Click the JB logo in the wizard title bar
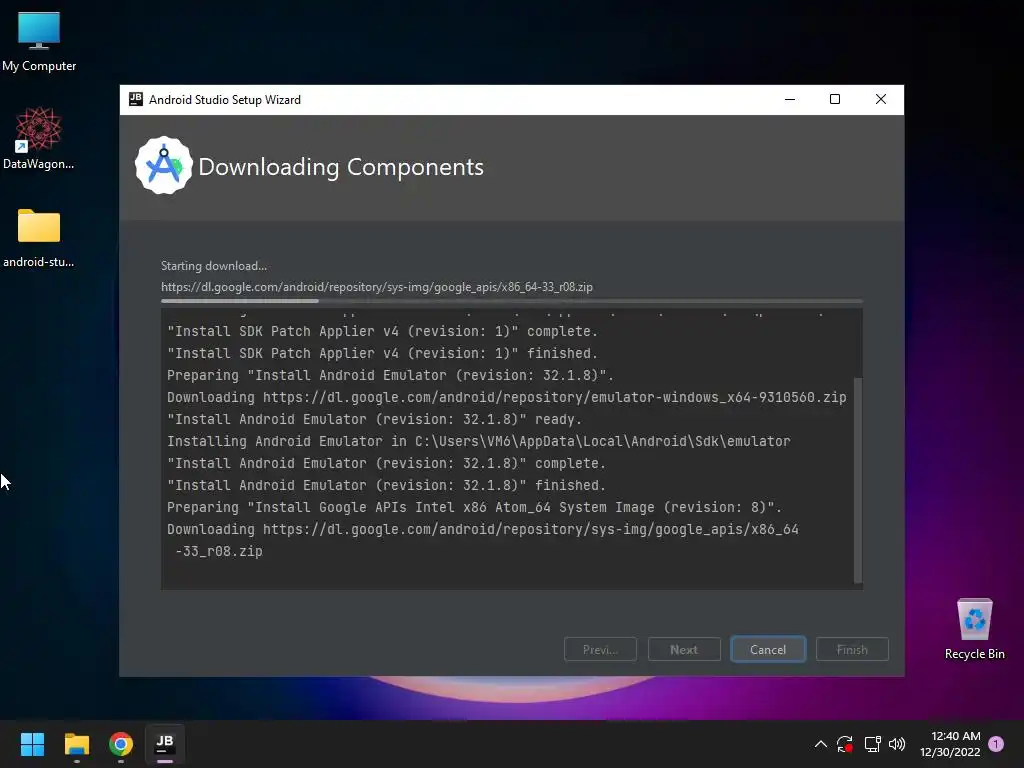This screenshot has width=1024, height=768. [136, 99]
